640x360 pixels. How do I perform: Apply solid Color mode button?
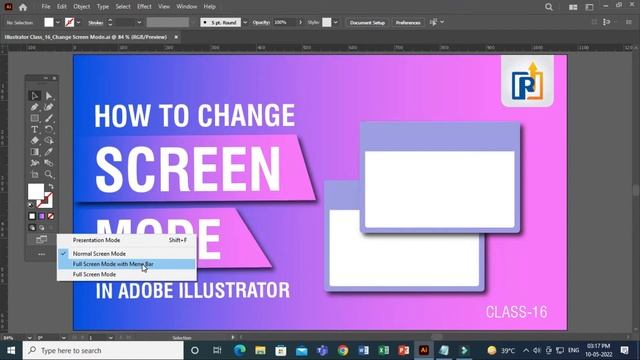(x=32, y=216)
